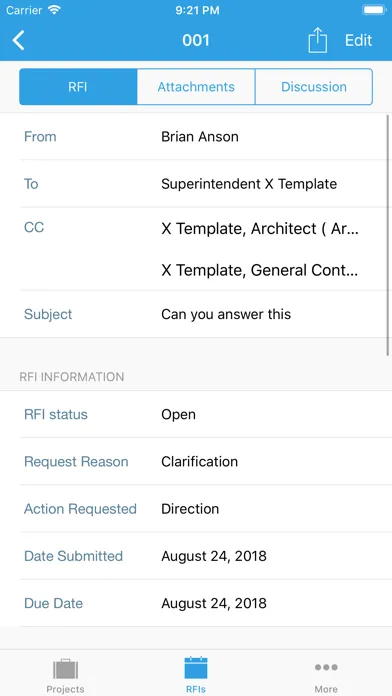Tap the Due Date August 24 value
The width and height of the screenshot is (392, 696).
[x=214, y=603]
